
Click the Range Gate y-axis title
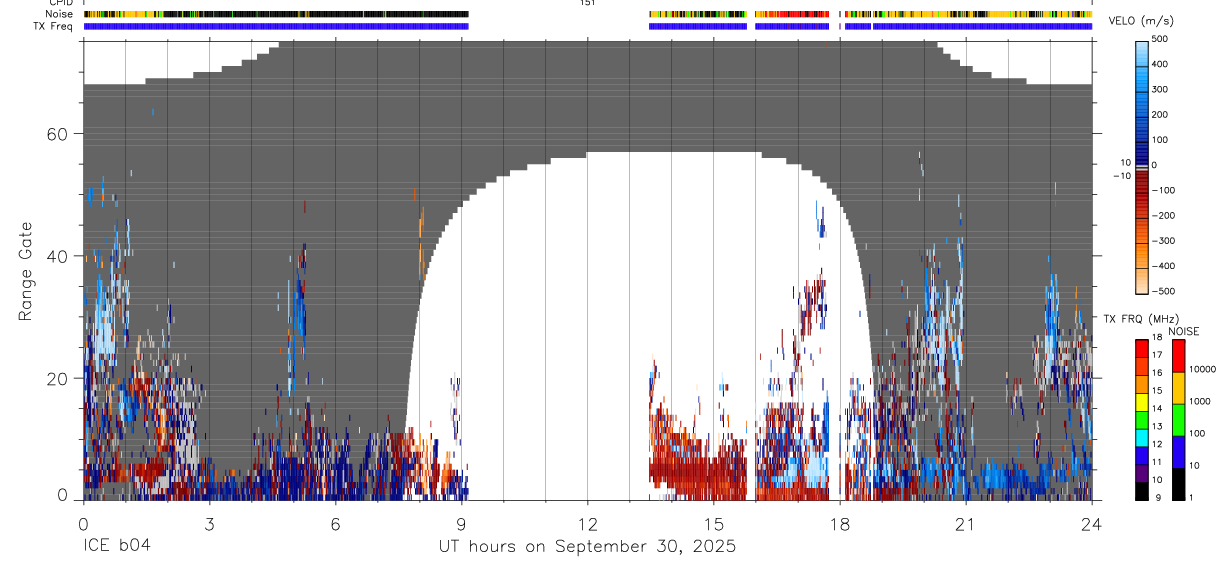click(x=26, y=272)
